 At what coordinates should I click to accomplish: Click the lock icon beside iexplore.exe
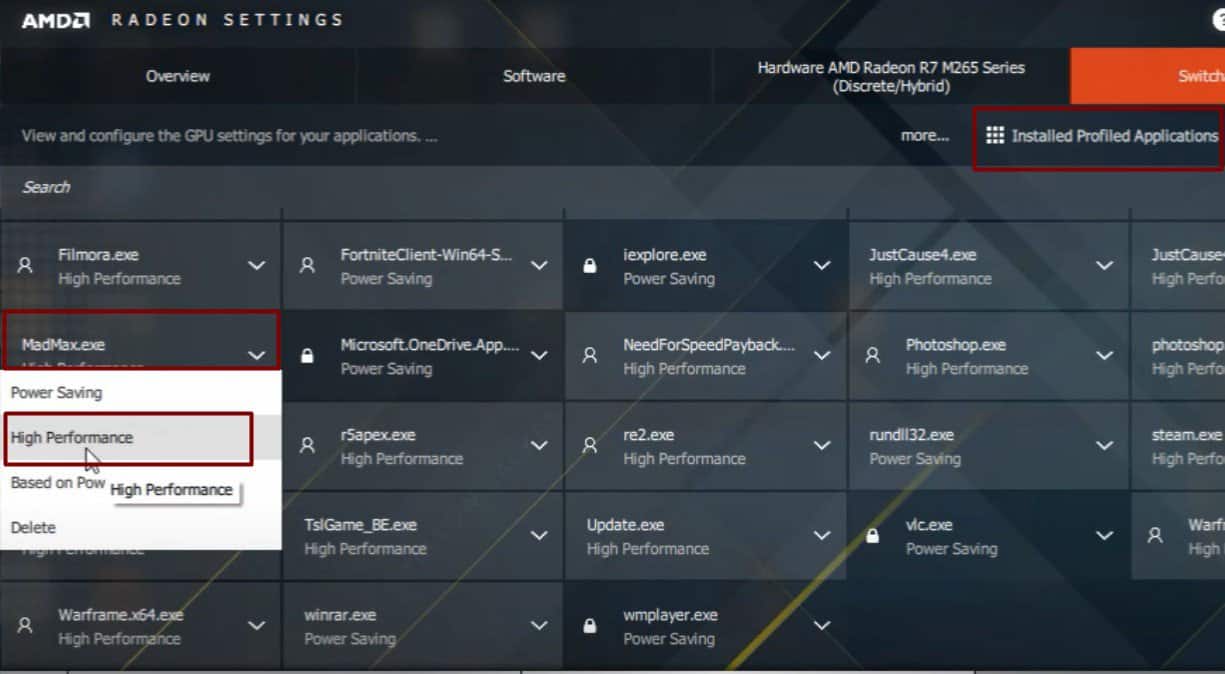[590, 266]
